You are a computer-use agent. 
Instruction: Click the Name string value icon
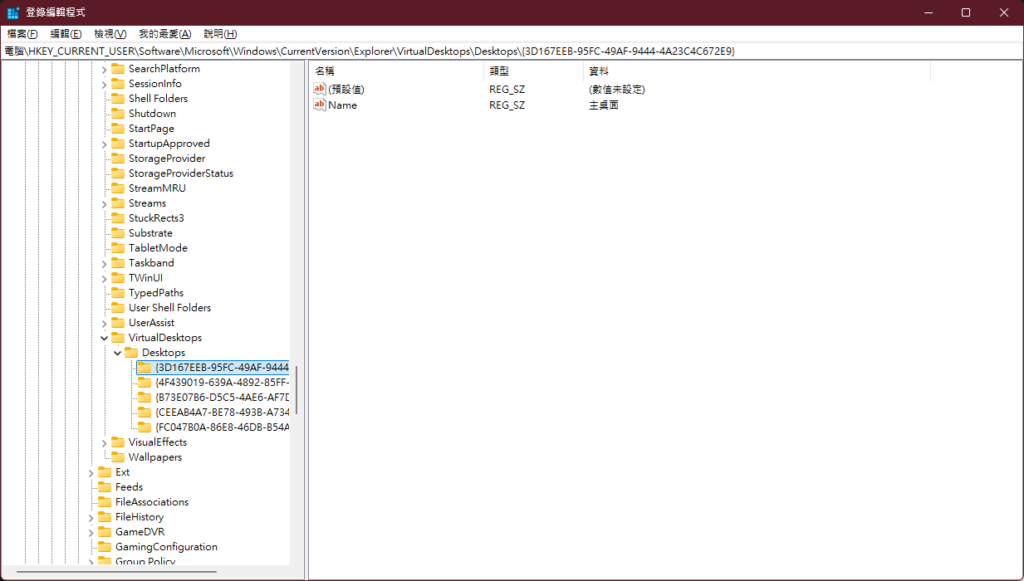pyautogui.click(x=320, y=105)
